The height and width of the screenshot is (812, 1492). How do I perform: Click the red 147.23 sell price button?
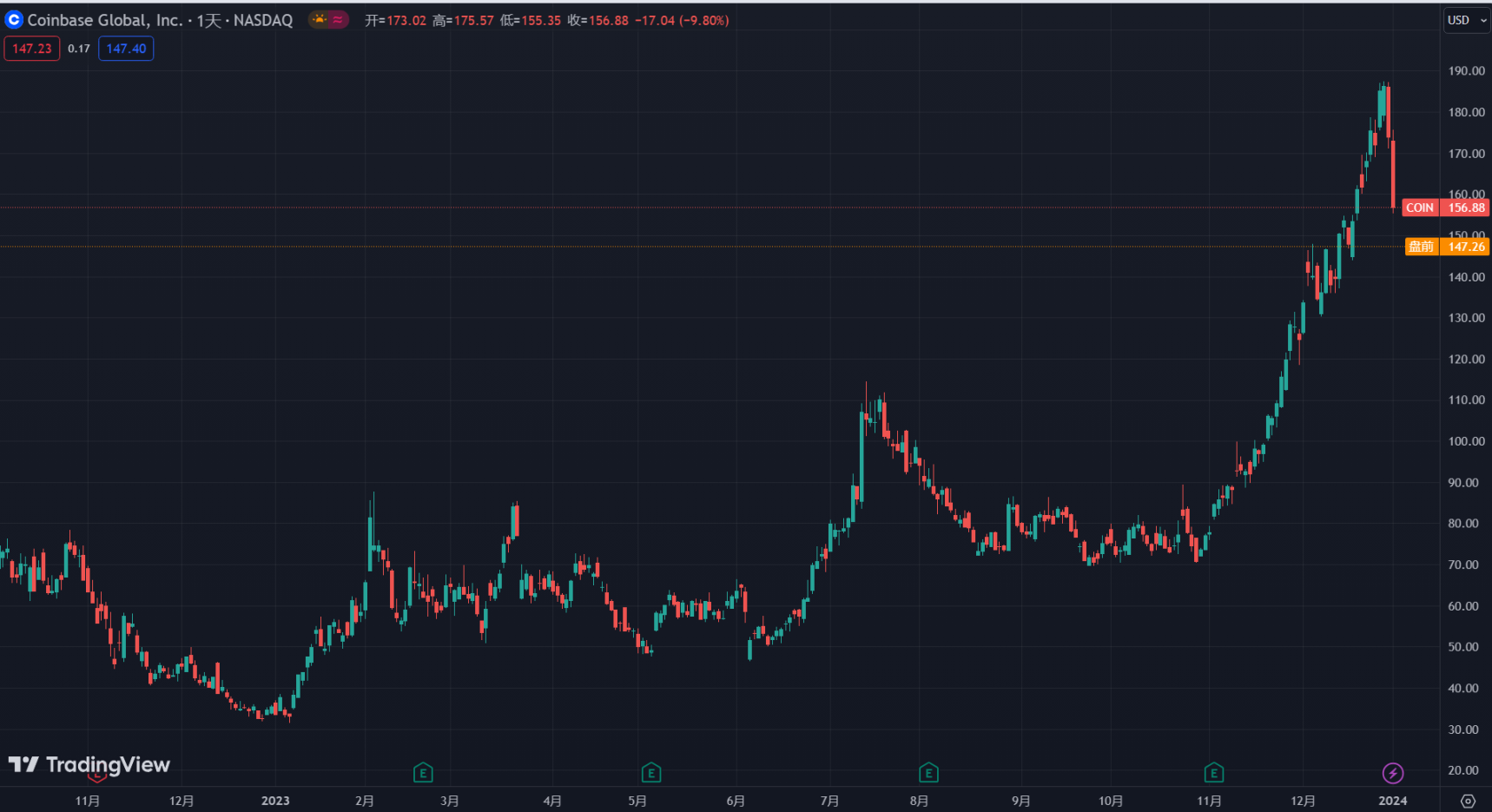[32, 49]
